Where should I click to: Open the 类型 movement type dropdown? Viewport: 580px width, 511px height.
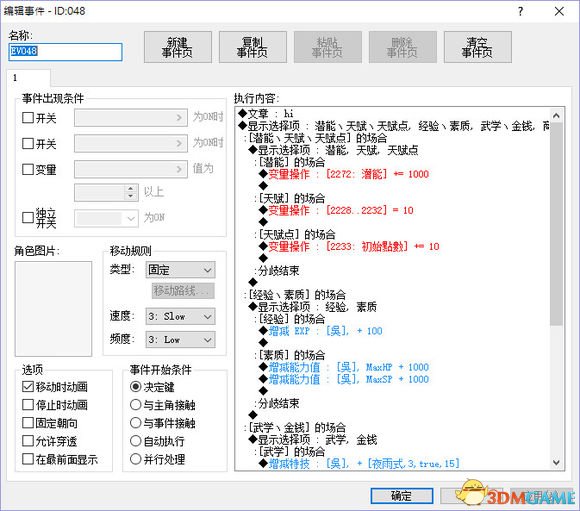pyautogui.click(x=181, y=270)
